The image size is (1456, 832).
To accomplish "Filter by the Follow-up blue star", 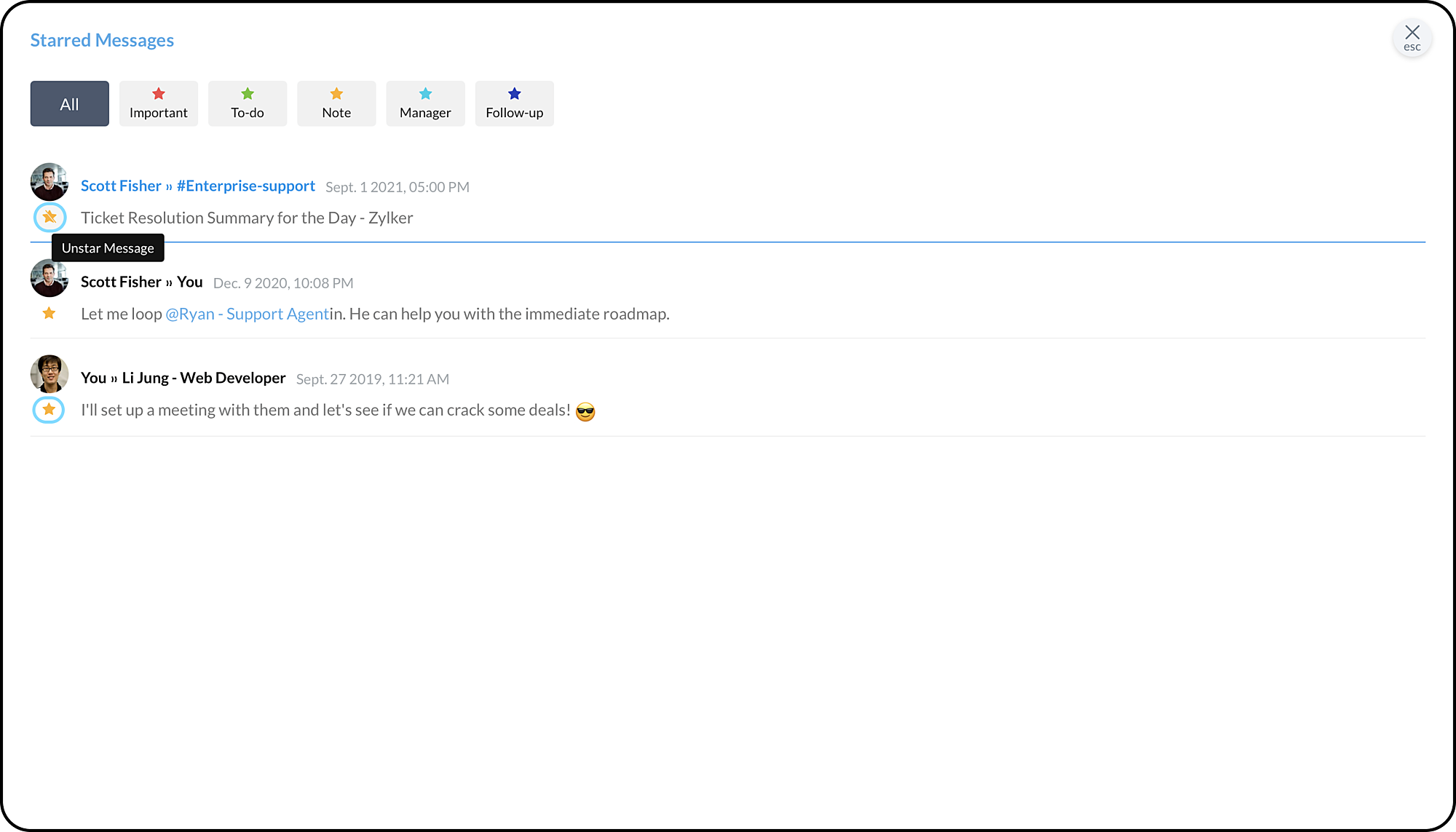I will tap(514, 103).
